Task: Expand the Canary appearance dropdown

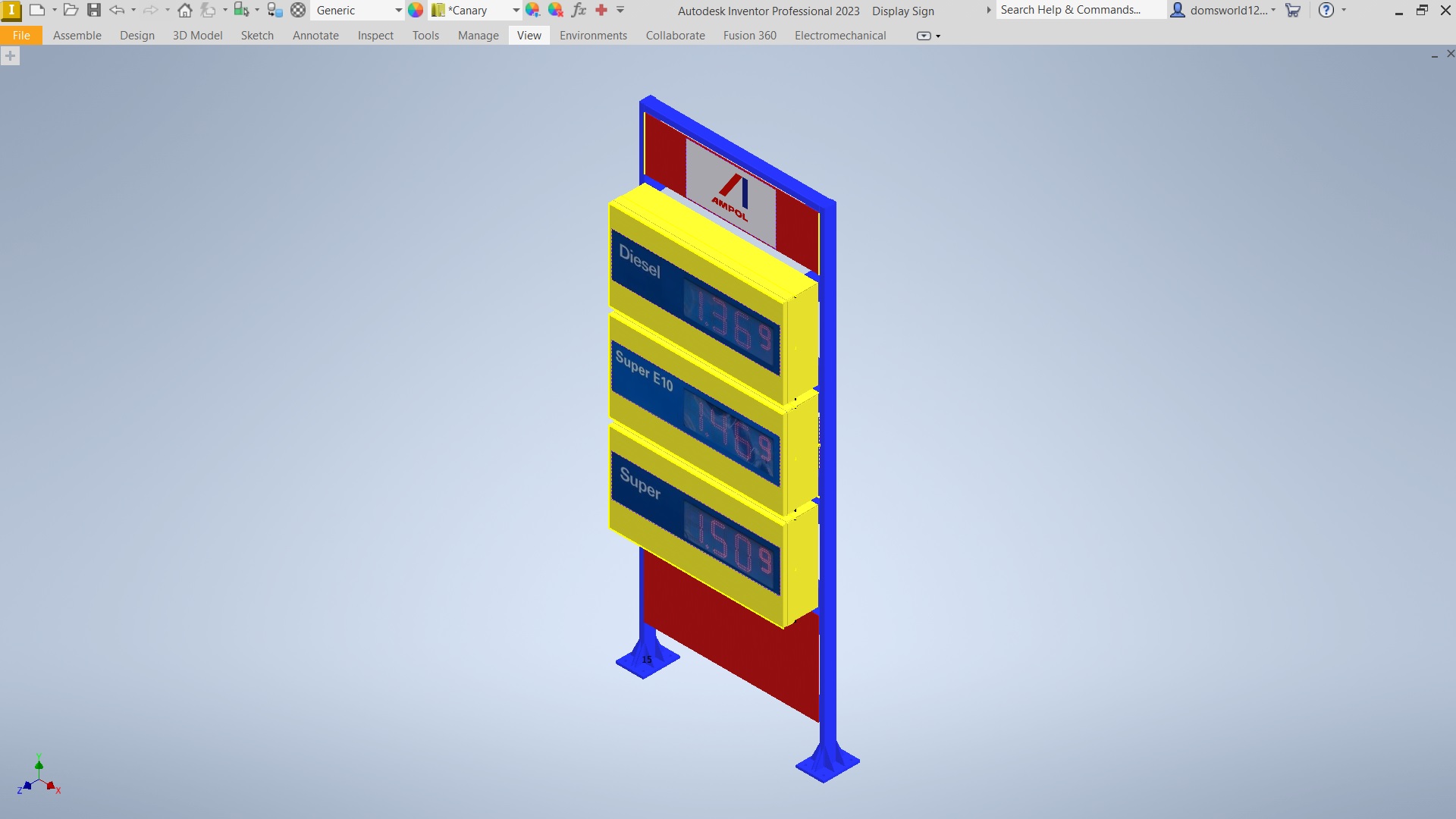Action: [x=516, y=10]
